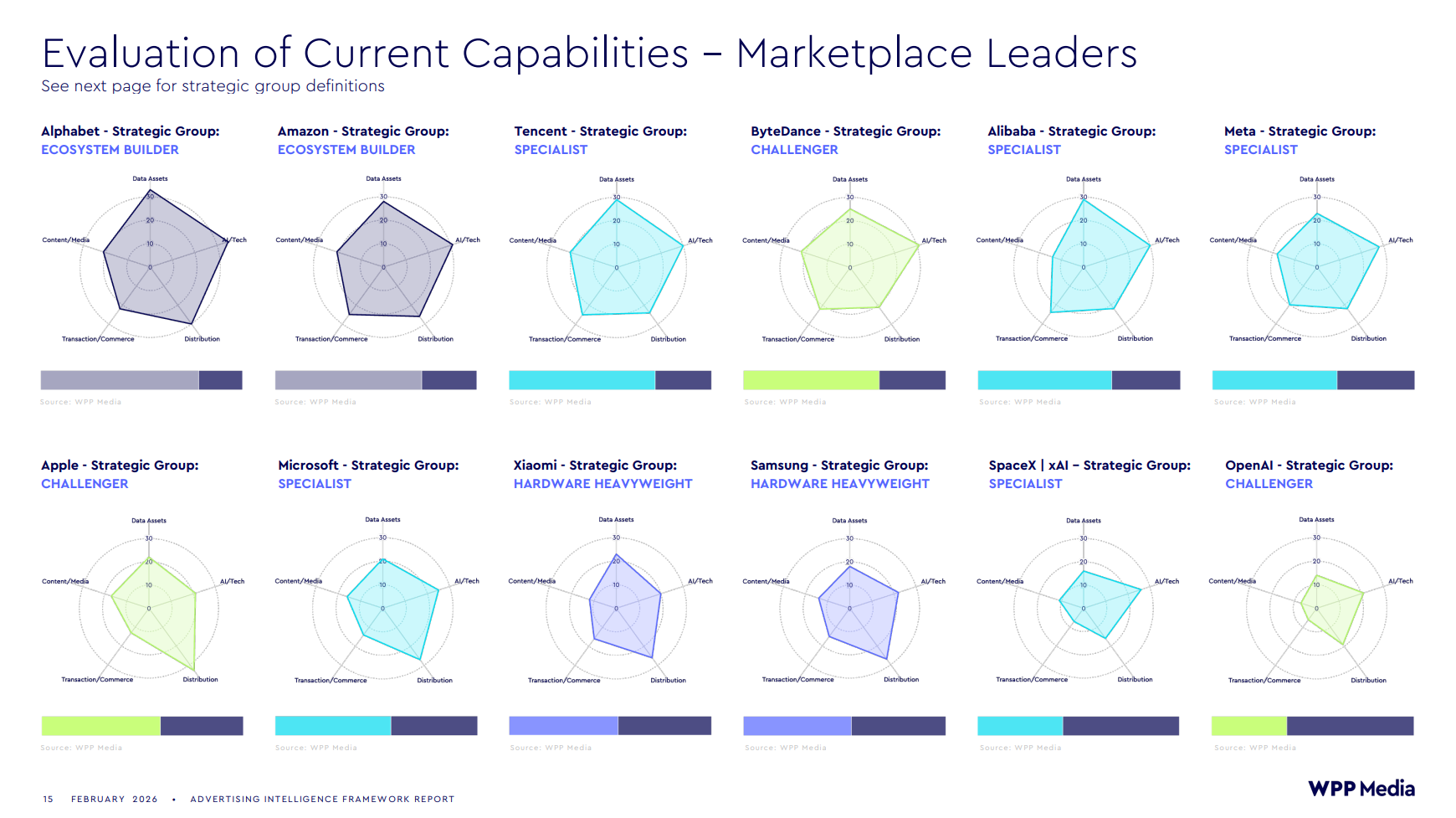Click the WPP Media logo
1456x818 pixels.
(1361, 789)
